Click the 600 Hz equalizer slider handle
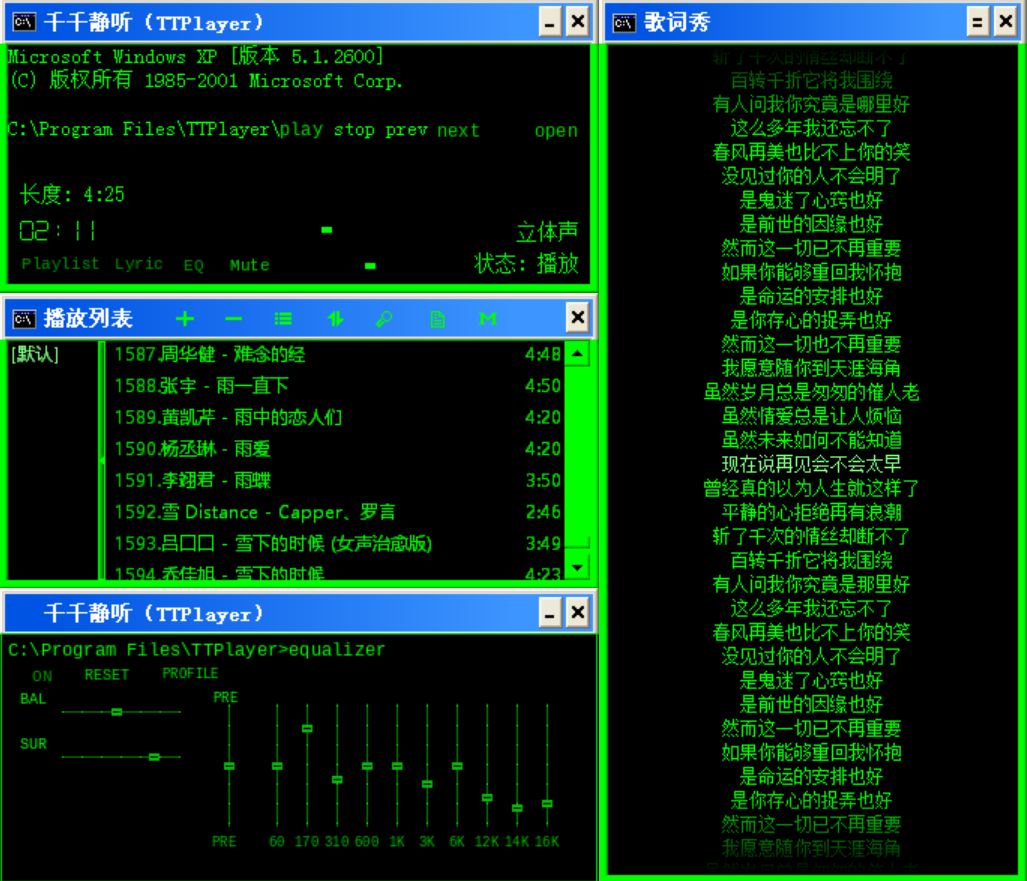The height and width of the screenshot is (881, 1027). (367, 766)
